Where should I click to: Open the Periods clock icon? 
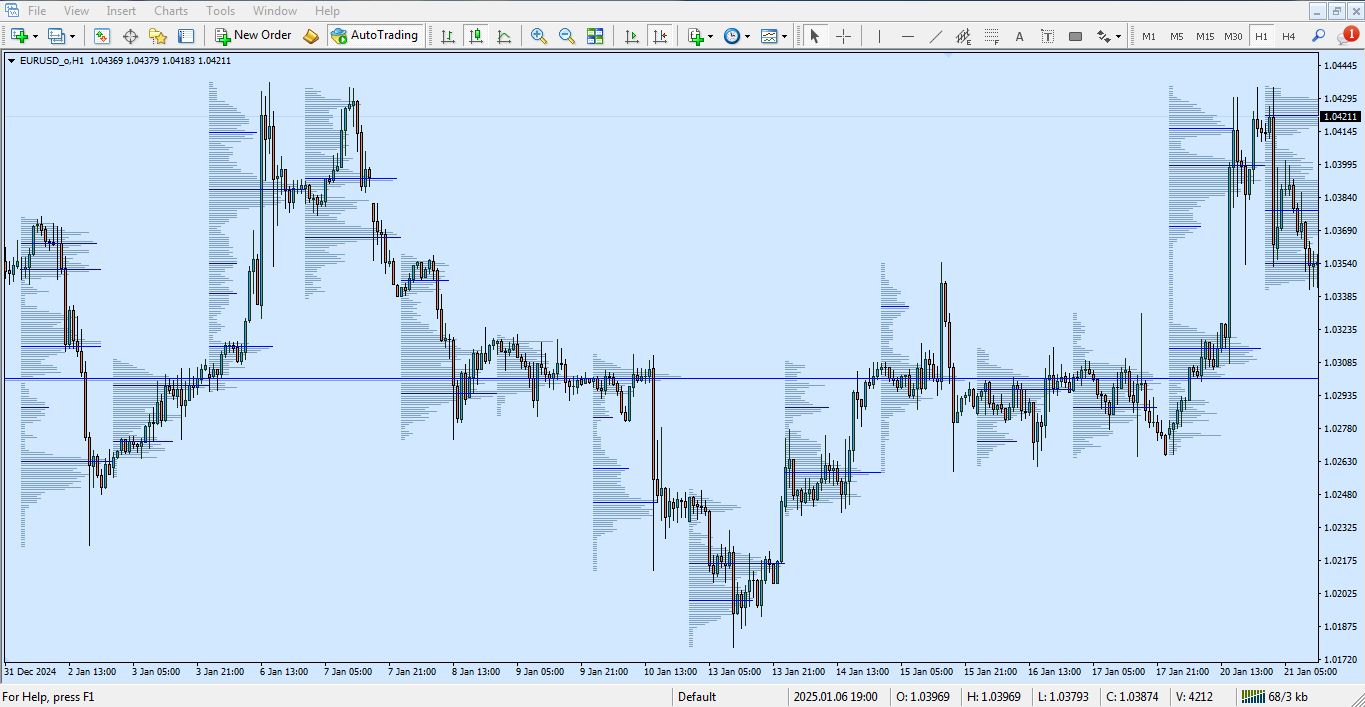(732, 36)
